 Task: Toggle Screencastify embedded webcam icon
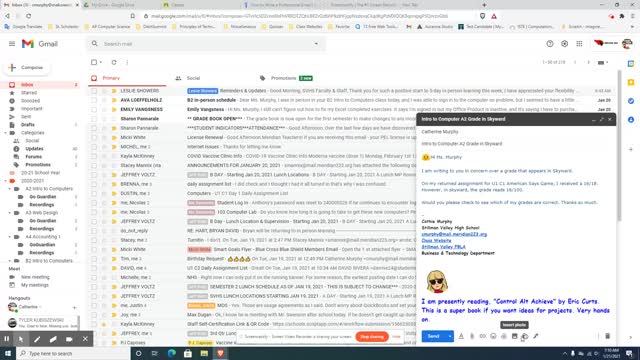tap(69, 339)
